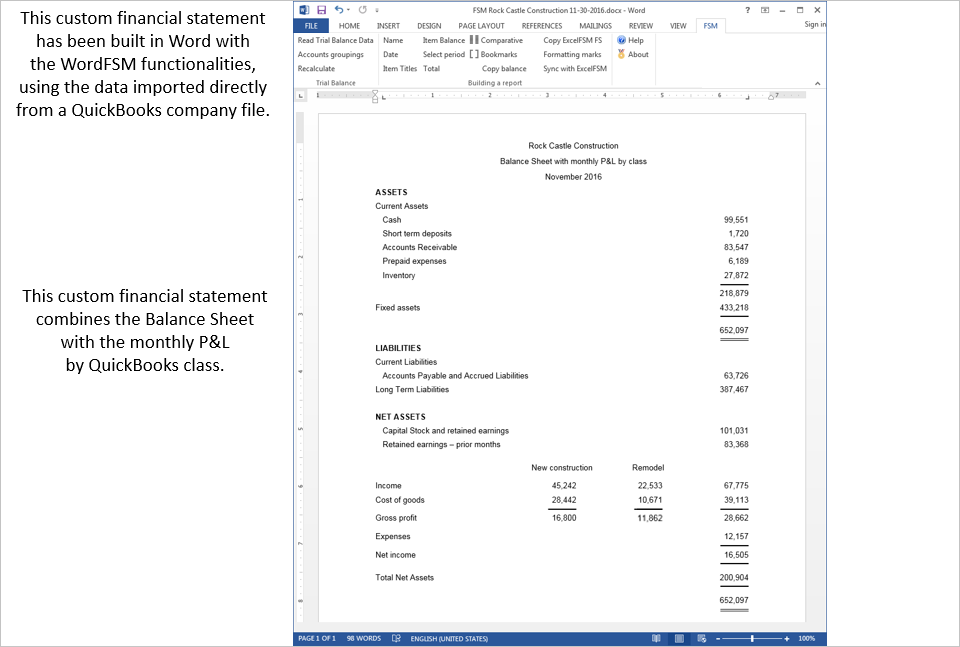Viewport: 960px width, 647px height.
Task: Click Sync with ExcelFSM
Action: [x=575, y=69]
